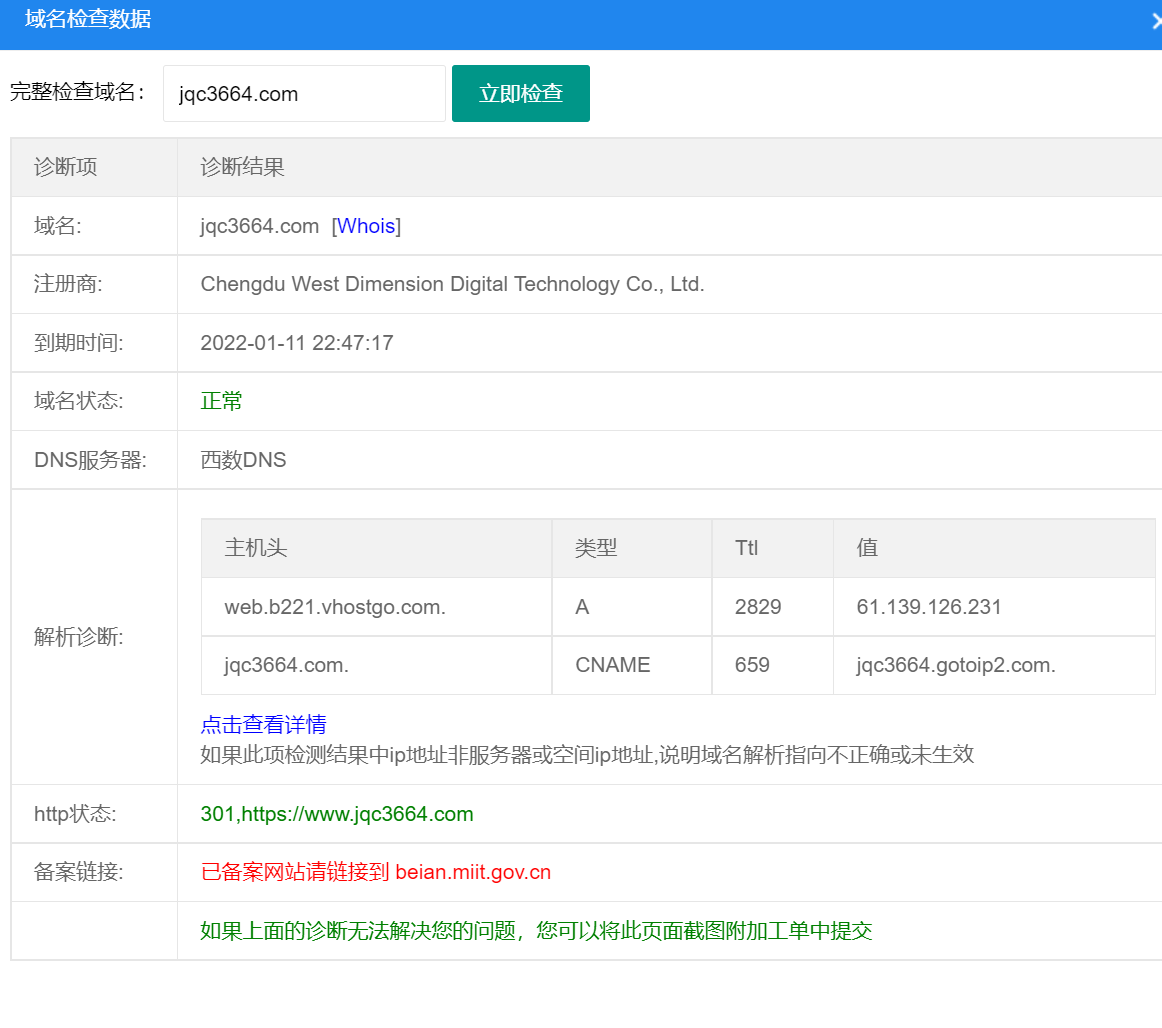Click the green 正常 domain status text
The height and width of the screenshot is (1028, 1162).
point(220,400)
